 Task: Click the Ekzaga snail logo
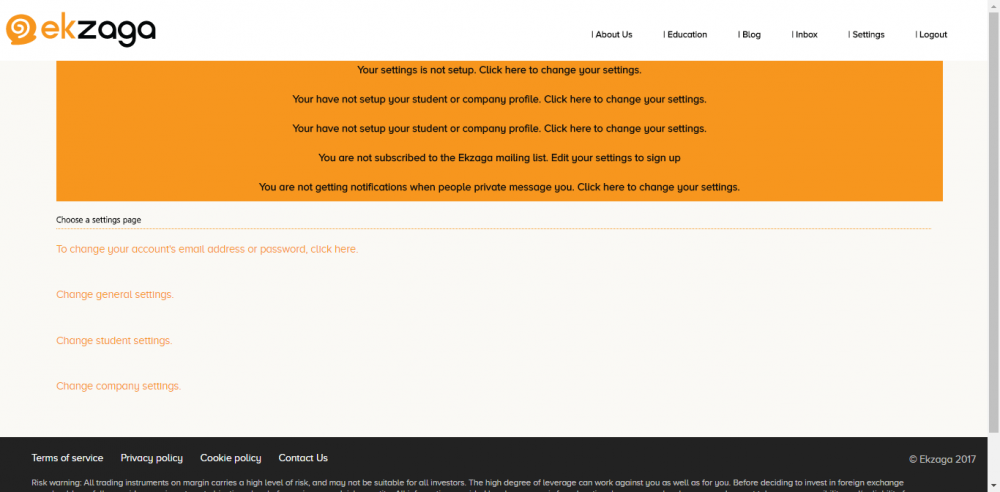80,30
